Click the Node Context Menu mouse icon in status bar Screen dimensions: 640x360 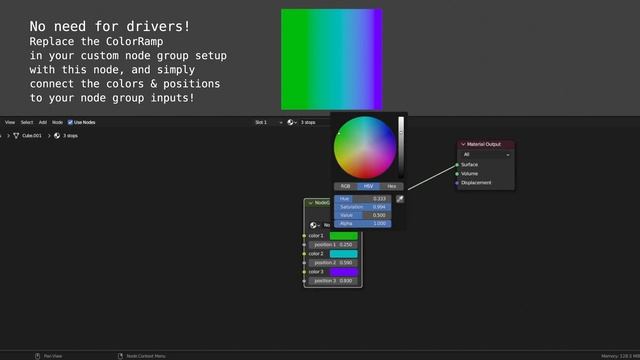pyautogui.click(x=120, y=356)
